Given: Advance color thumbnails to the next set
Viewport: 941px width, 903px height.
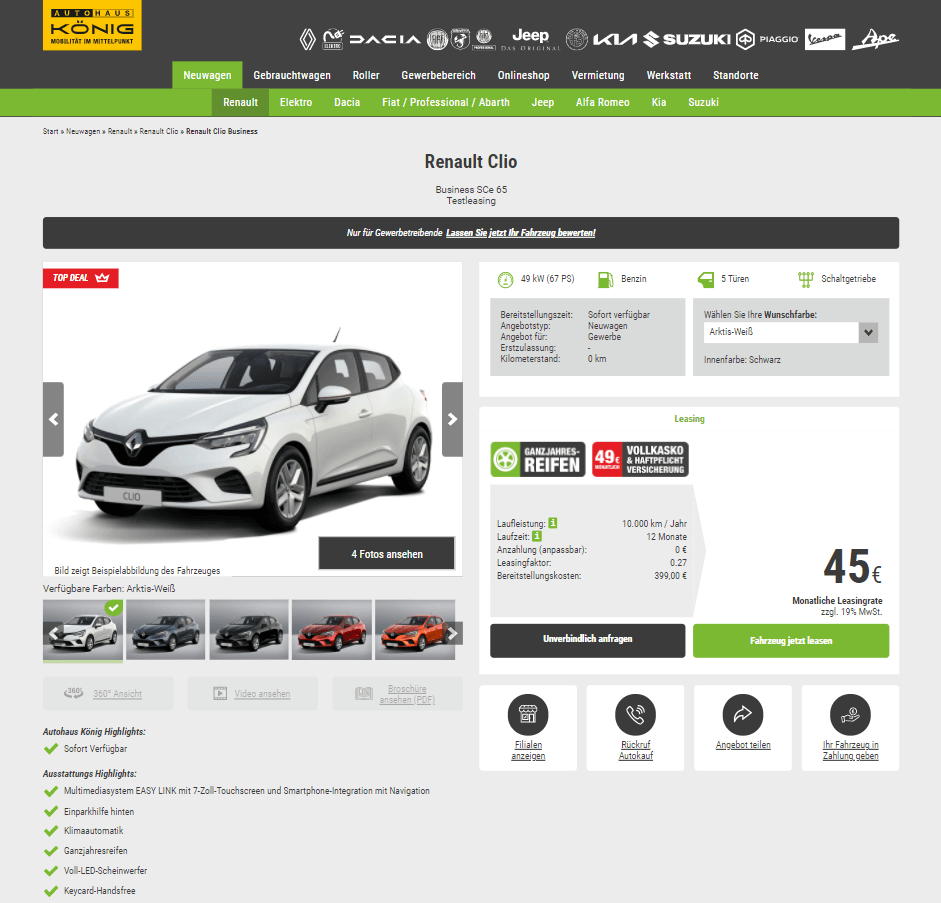Looking at the screenshot, I should pos(452,633).
